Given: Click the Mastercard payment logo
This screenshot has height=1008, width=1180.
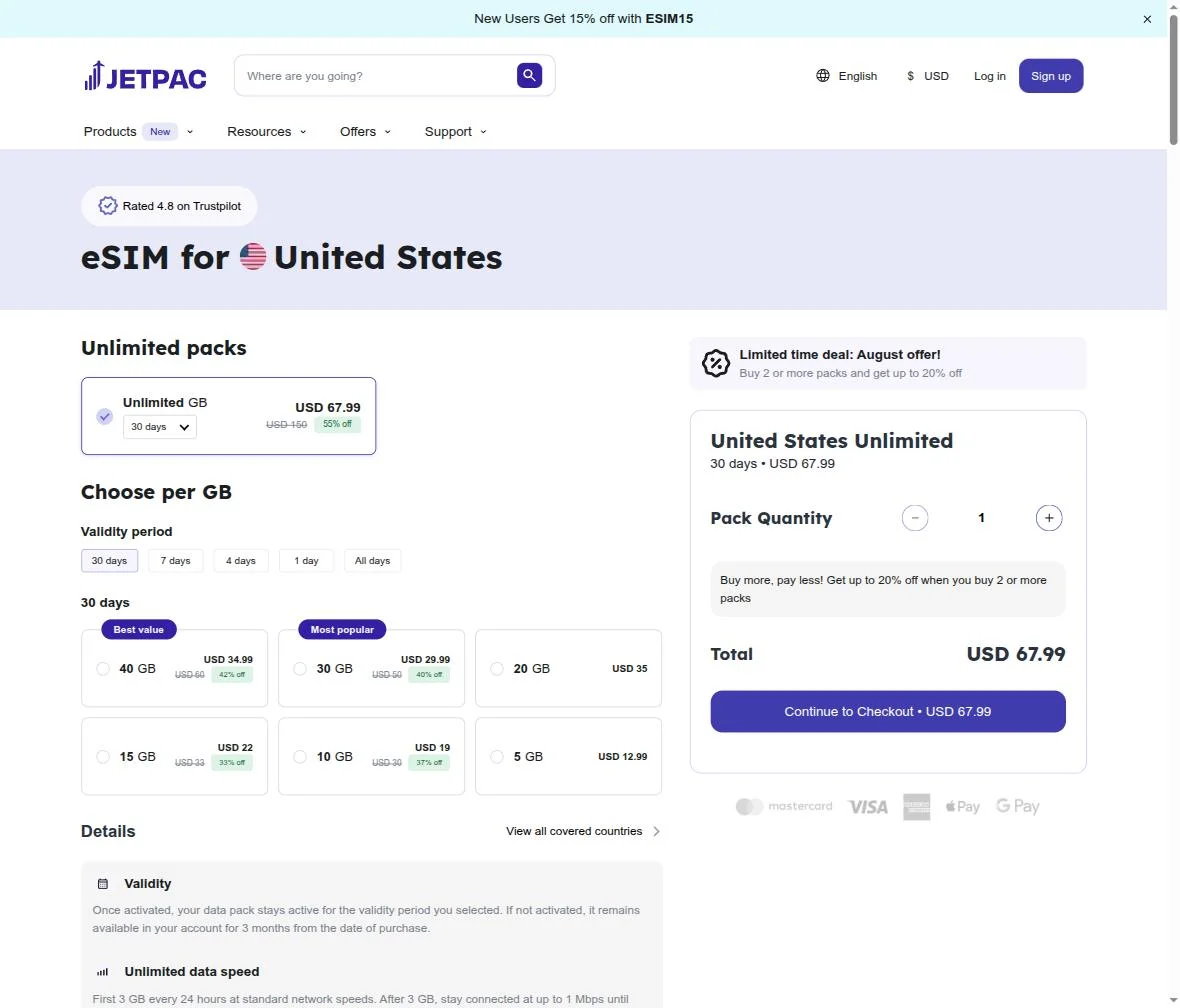Looking at the screenshot, I should point(783,806).
